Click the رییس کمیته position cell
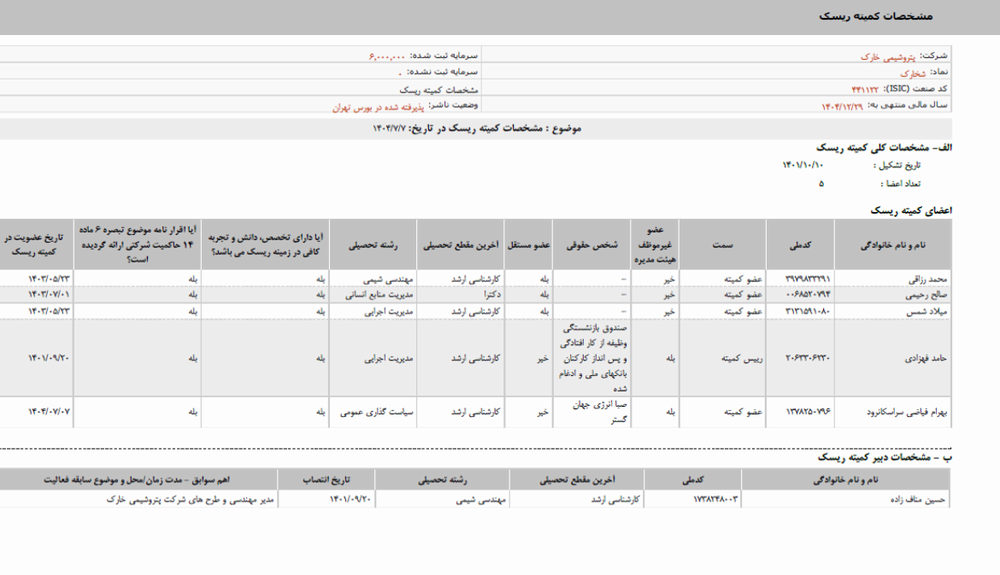This screenshot has height=575, width=1000. (725, 356)
